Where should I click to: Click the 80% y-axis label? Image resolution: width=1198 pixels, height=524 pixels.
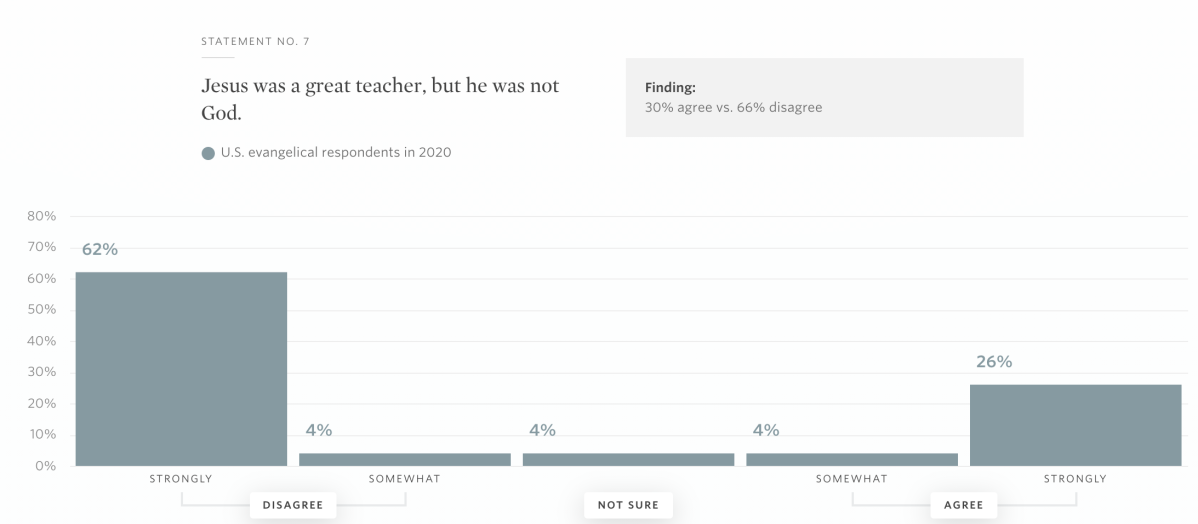[x=42, y=216]
